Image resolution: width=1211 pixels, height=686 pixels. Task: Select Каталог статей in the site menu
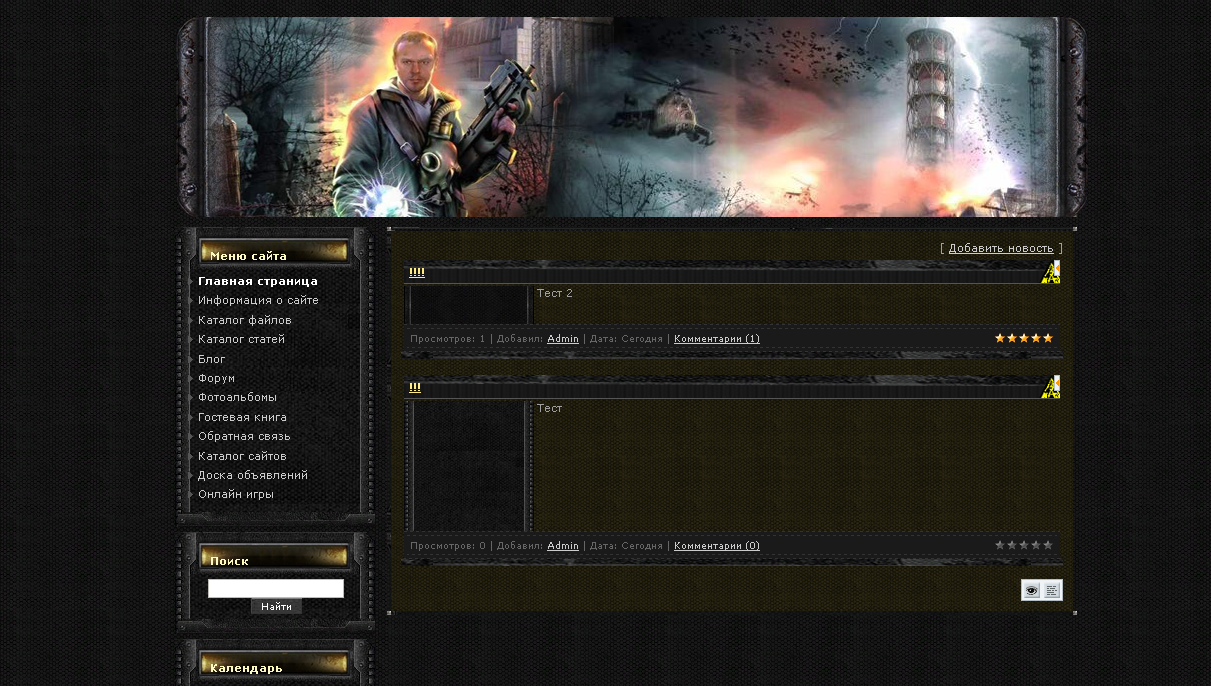[241, 339]
